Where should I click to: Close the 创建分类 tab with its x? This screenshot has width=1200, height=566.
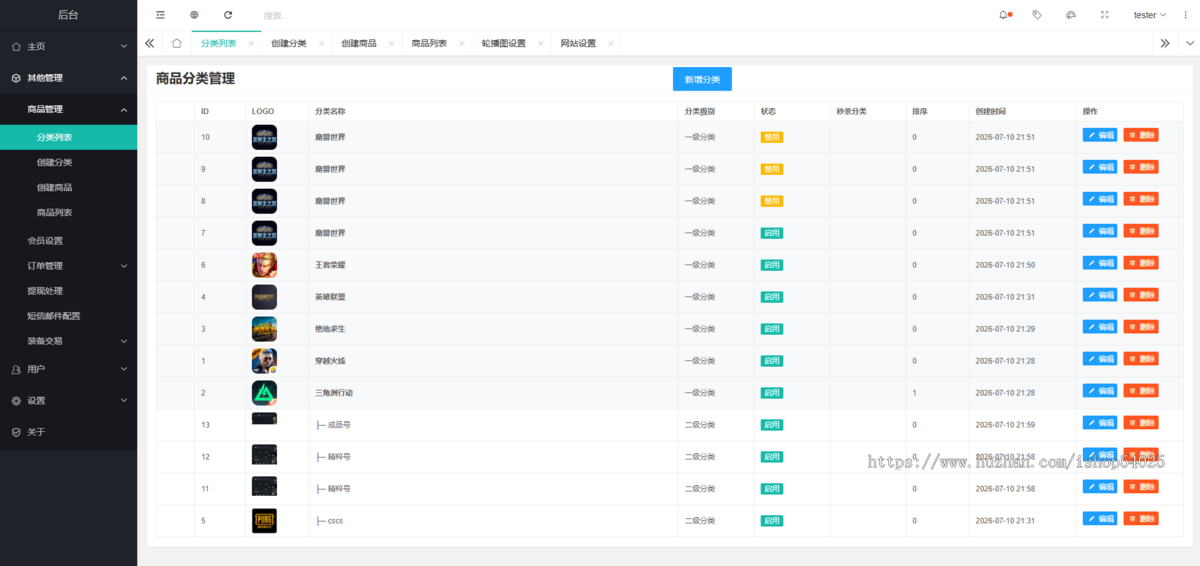[x=321, y=44]
